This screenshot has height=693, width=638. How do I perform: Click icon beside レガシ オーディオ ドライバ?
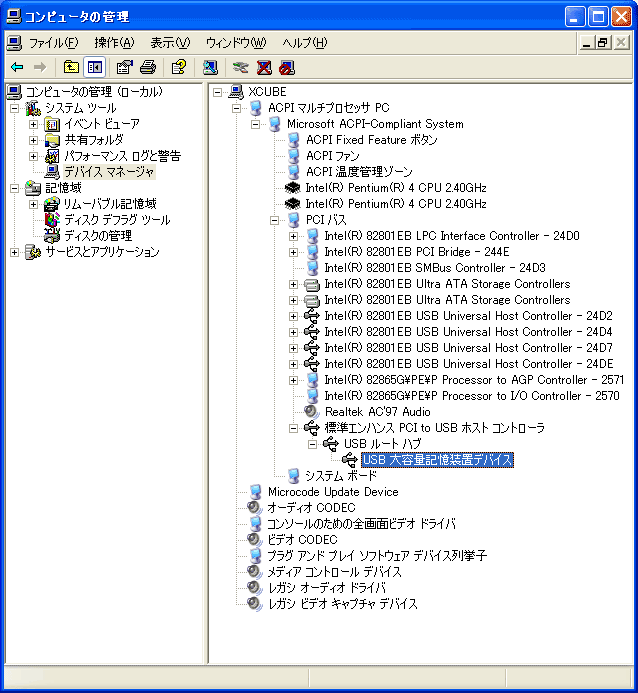coord(254,588)
